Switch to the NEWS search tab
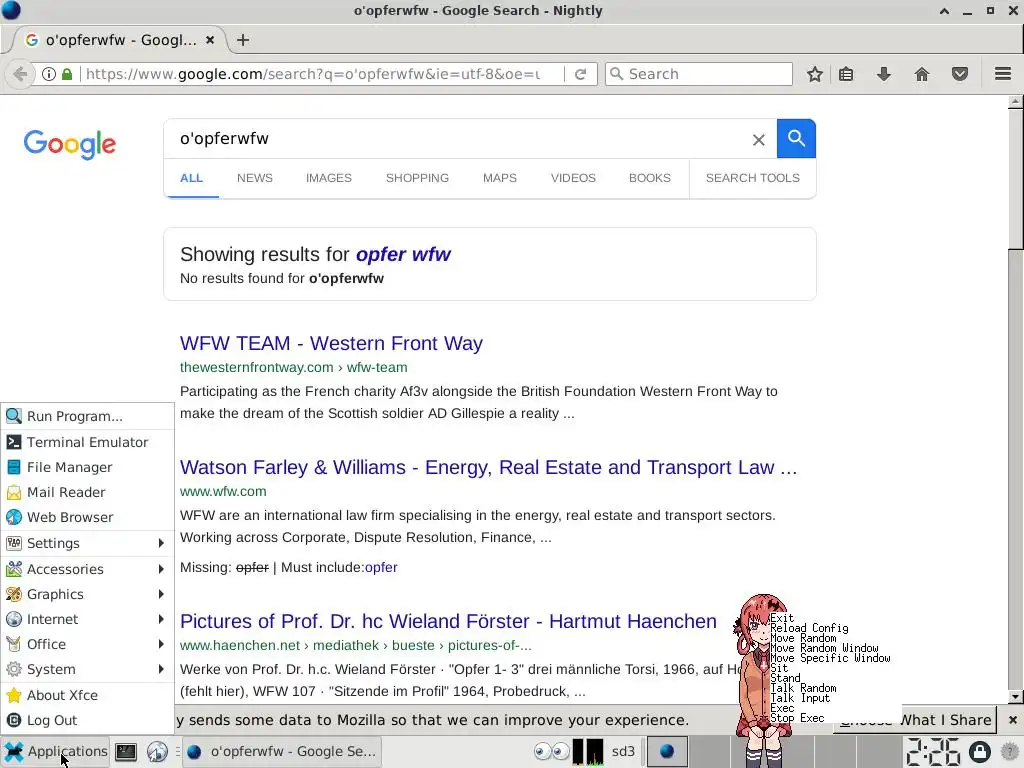The image size is (1024, 768). point(255,178)
